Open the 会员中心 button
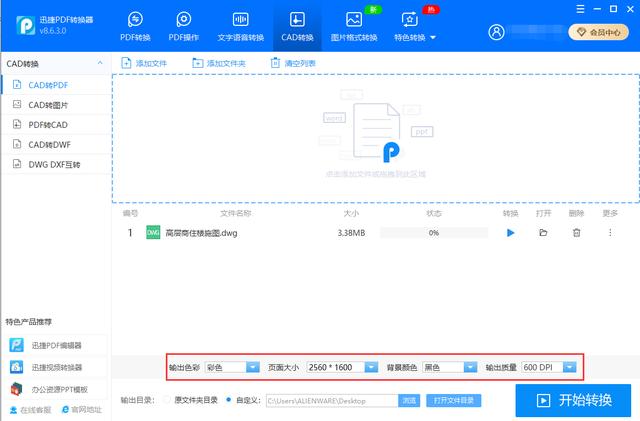 pyautogui.click(x=599, y=32)
